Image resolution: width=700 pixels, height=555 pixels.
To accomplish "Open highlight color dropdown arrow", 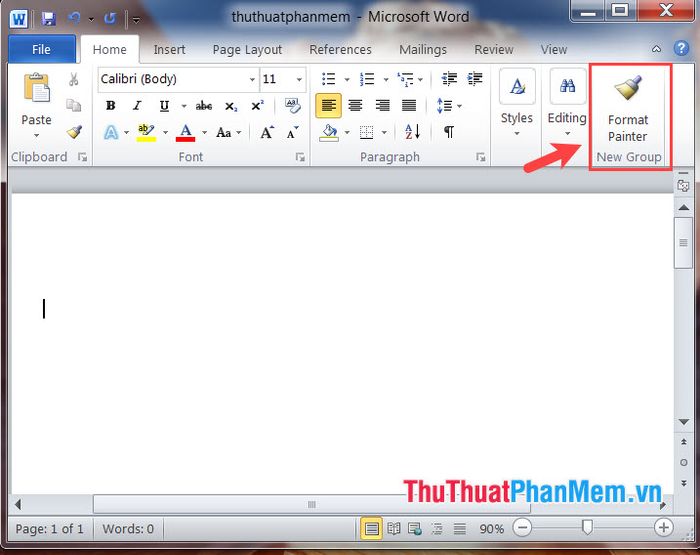I will point(165,133).
